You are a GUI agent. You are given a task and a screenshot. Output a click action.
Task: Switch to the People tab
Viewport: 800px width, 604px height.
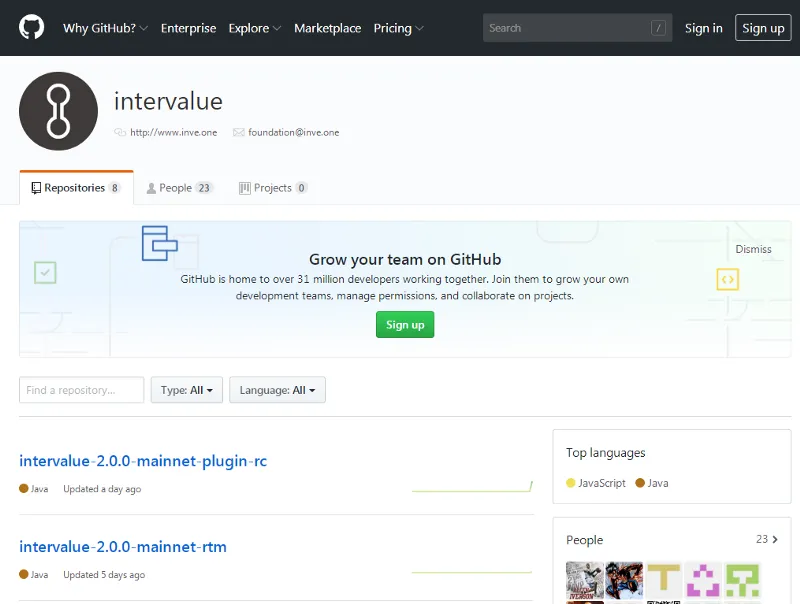[179, 188]
